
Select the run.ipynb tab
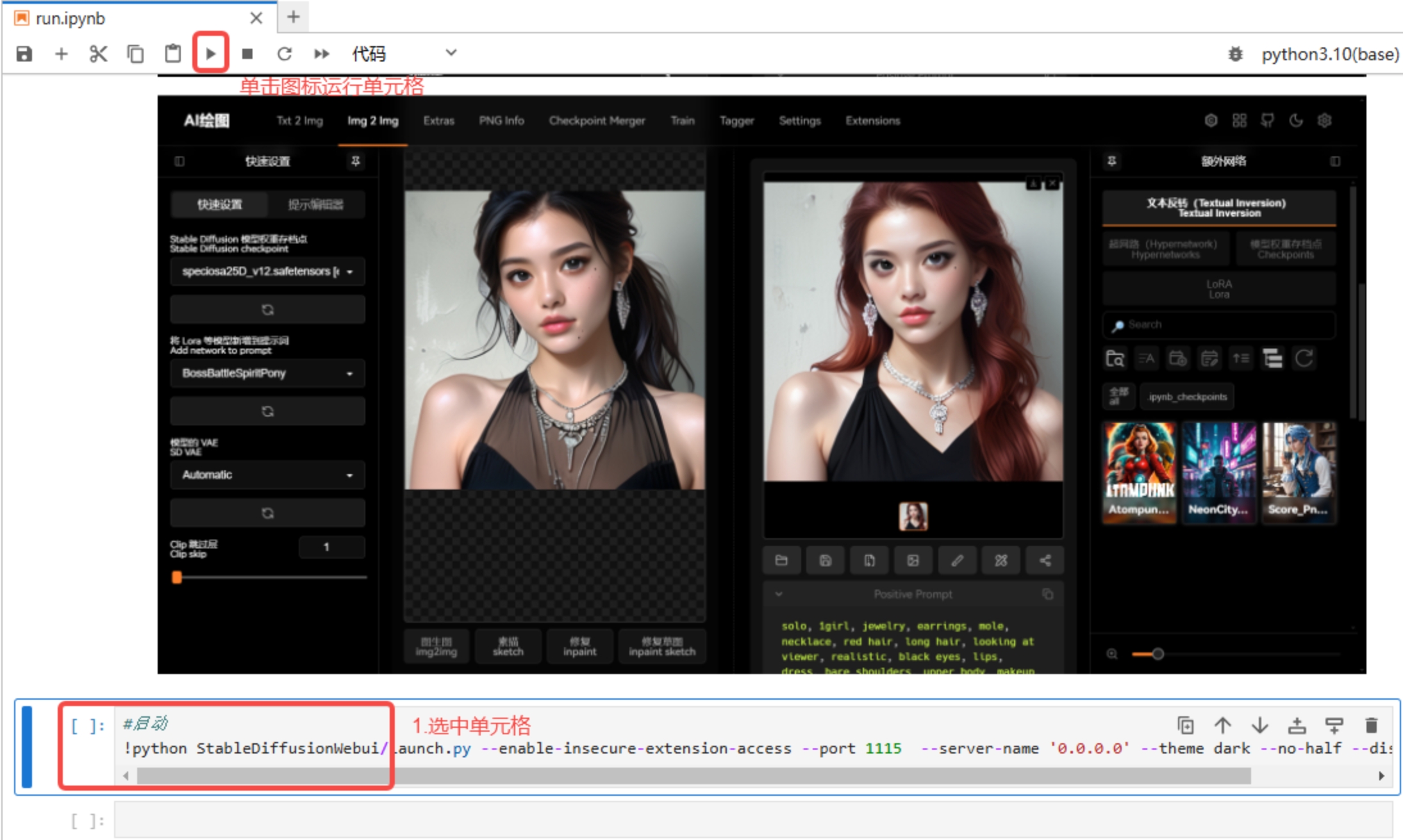71,19
